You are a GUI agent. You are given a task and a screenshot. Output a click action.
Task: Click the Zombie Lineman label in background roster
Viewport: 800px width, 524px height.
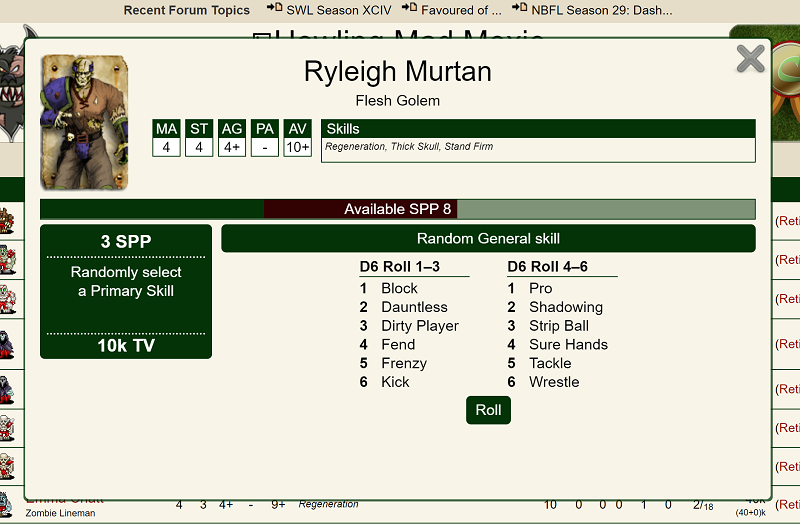click(60, 513)
